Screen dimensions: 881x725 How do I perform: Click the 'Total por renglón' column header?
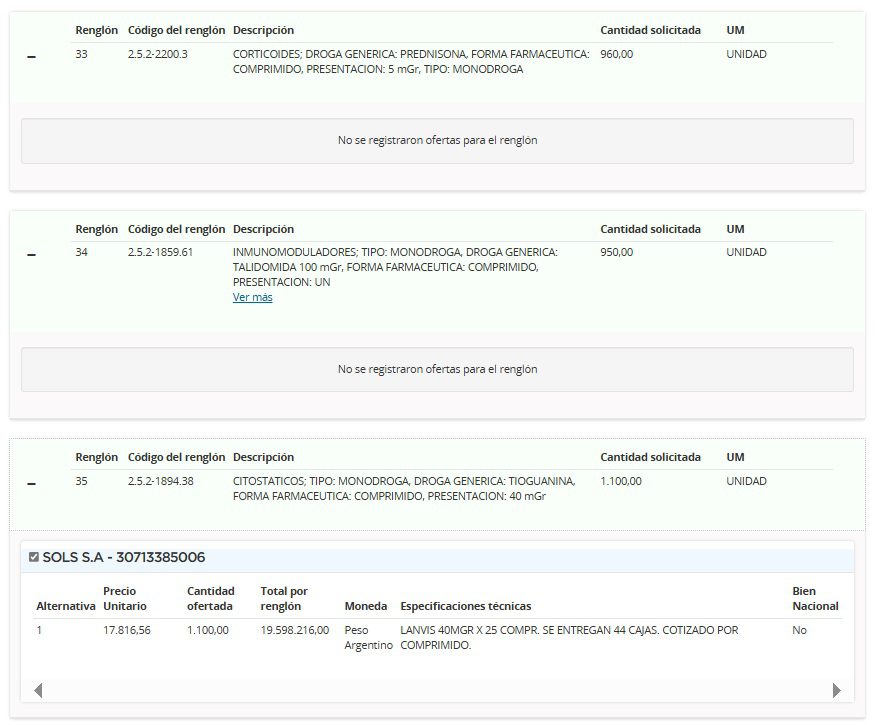tap(284, 598)
